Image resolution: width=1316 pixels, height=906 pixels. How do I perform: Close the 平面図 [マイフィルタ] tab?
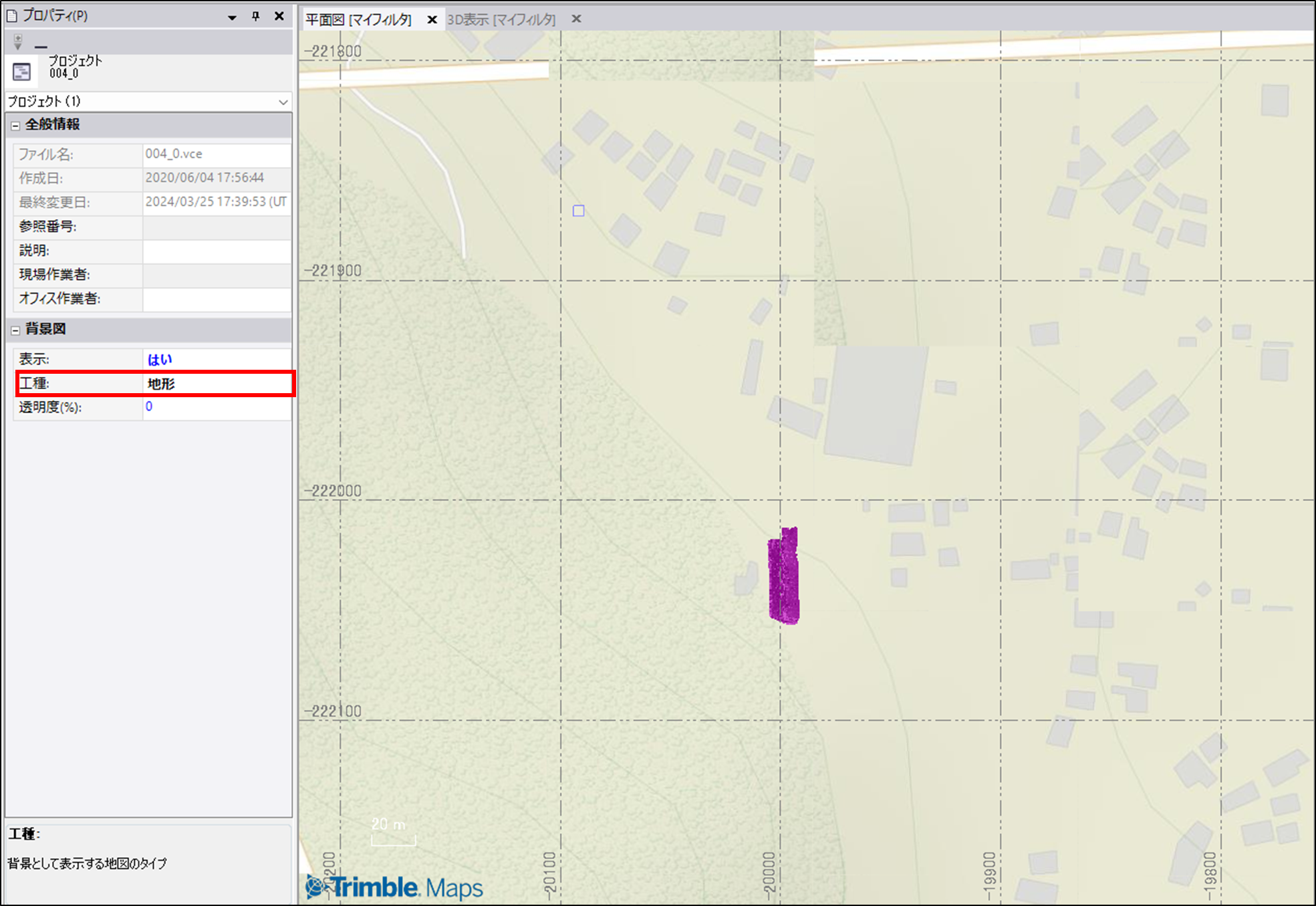pos(432,19)
